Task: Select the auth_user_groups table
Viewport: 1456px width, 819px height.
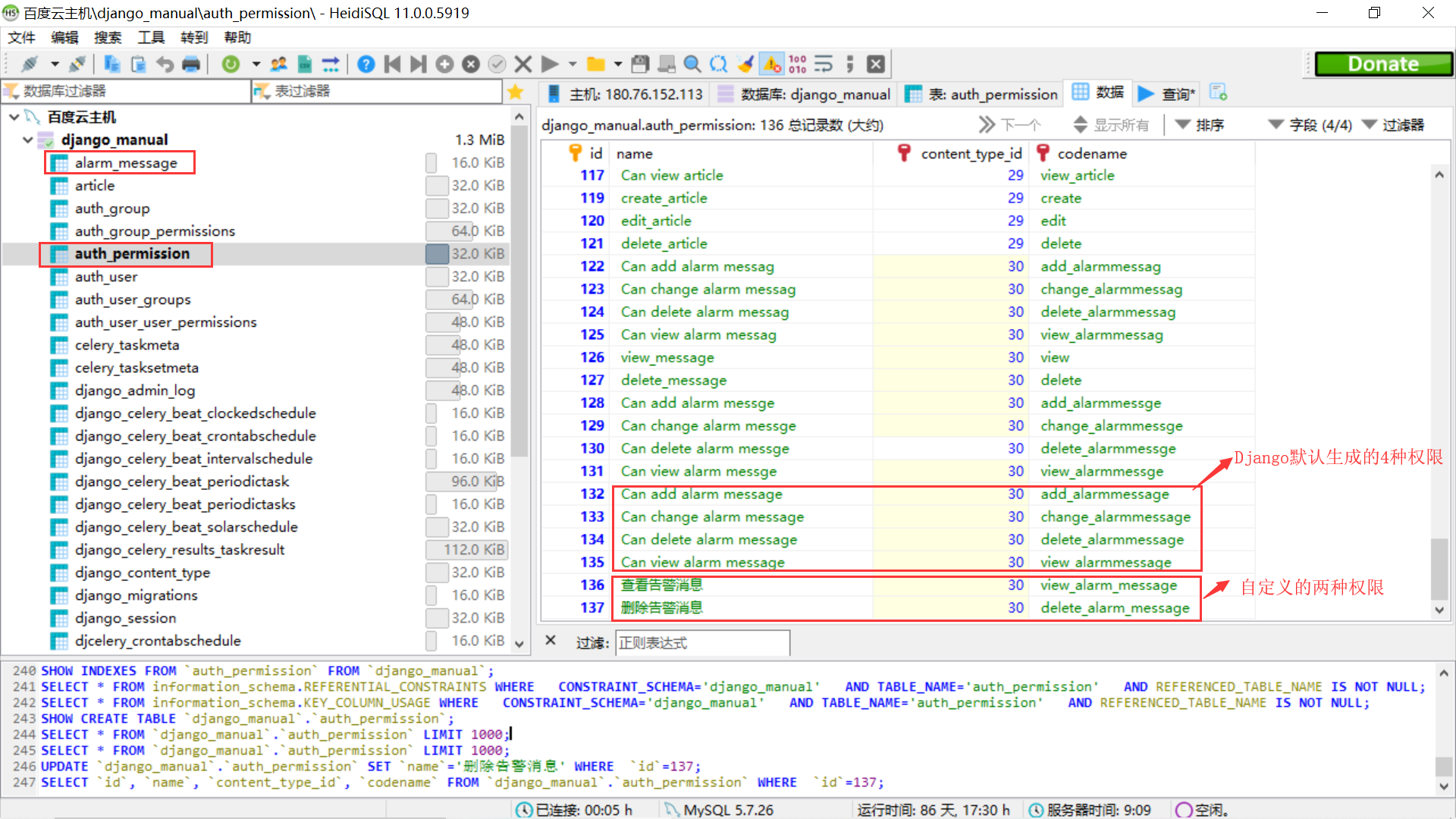Action: [x=133, y=300]
